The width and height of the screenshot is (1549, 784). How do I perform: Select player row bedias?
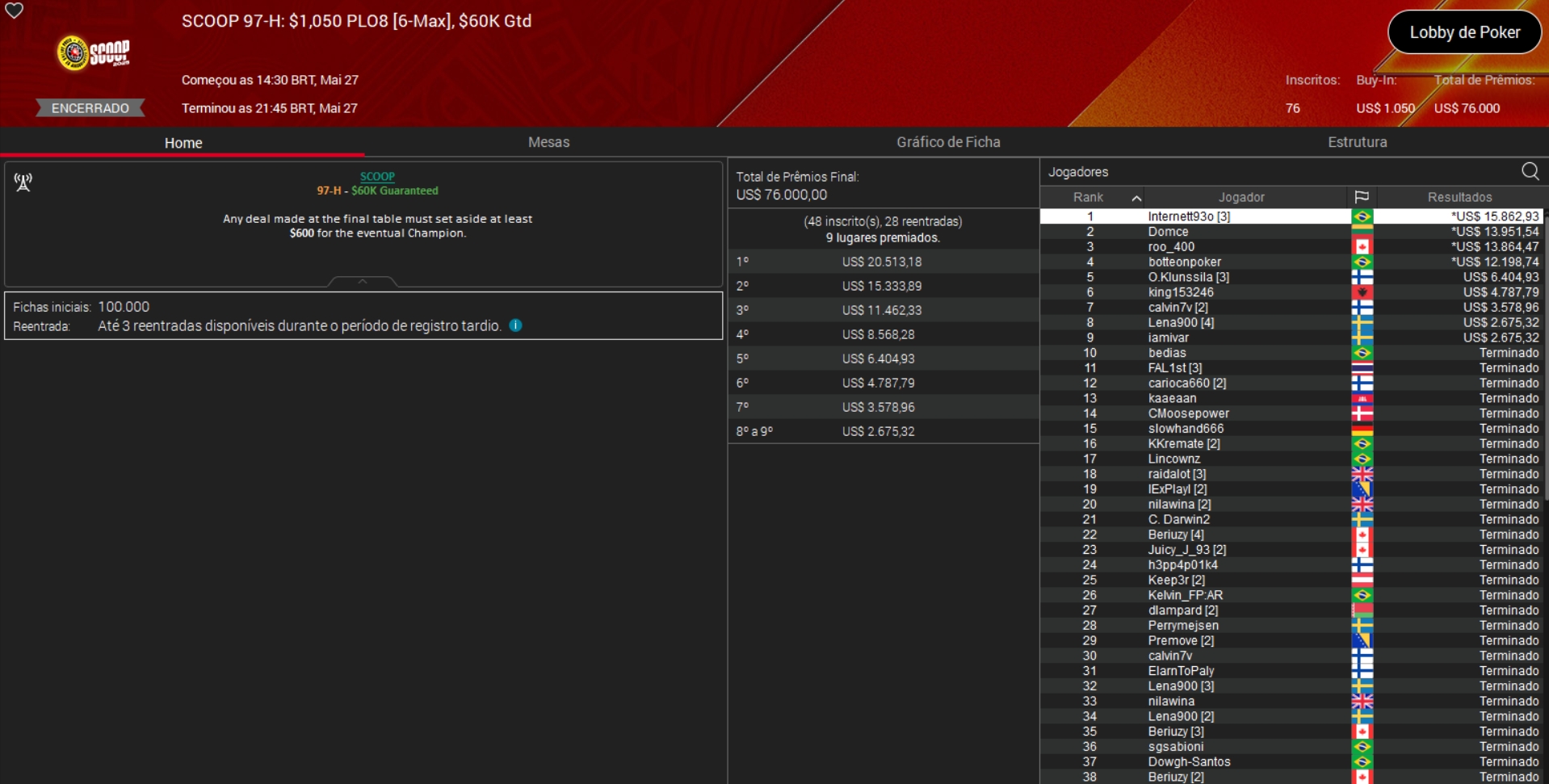1291,353
